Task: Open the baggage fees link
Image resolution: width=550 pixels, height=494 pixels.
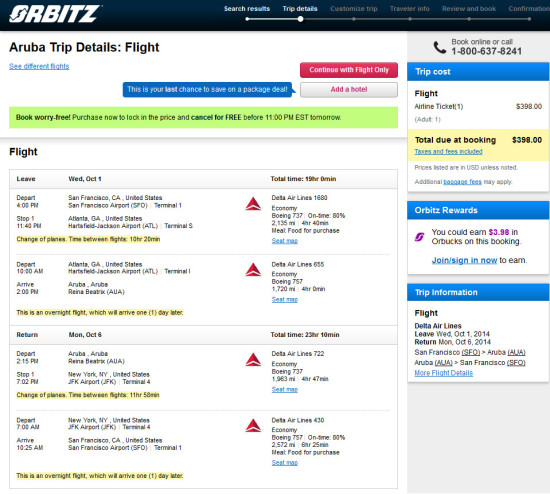Action: tap(462, 182)
